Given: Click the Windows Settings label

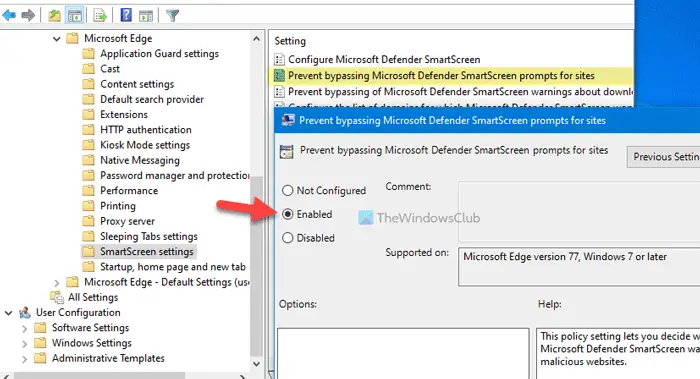Looking at the screenshot, I should (x=92, y=343).
